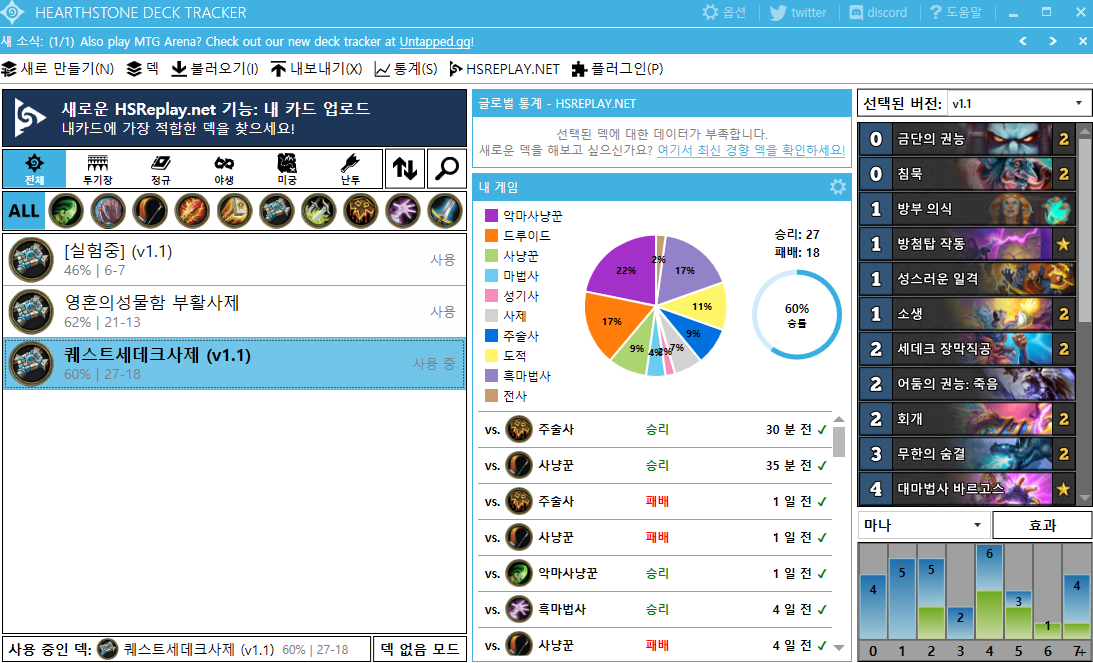
Task: Filter decks by the Hunter bow icon
Action: (x=151, y=211)
